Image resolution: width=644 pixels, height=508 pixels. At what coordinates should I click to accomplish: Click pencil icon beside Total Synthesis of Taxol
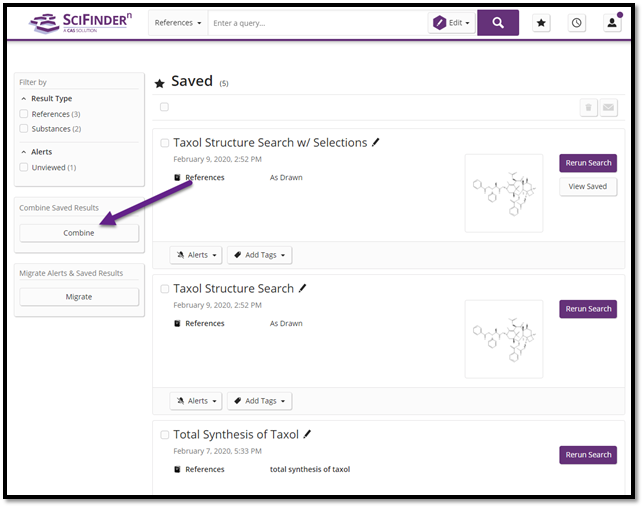pyautogui.click(x=307, y=434)
